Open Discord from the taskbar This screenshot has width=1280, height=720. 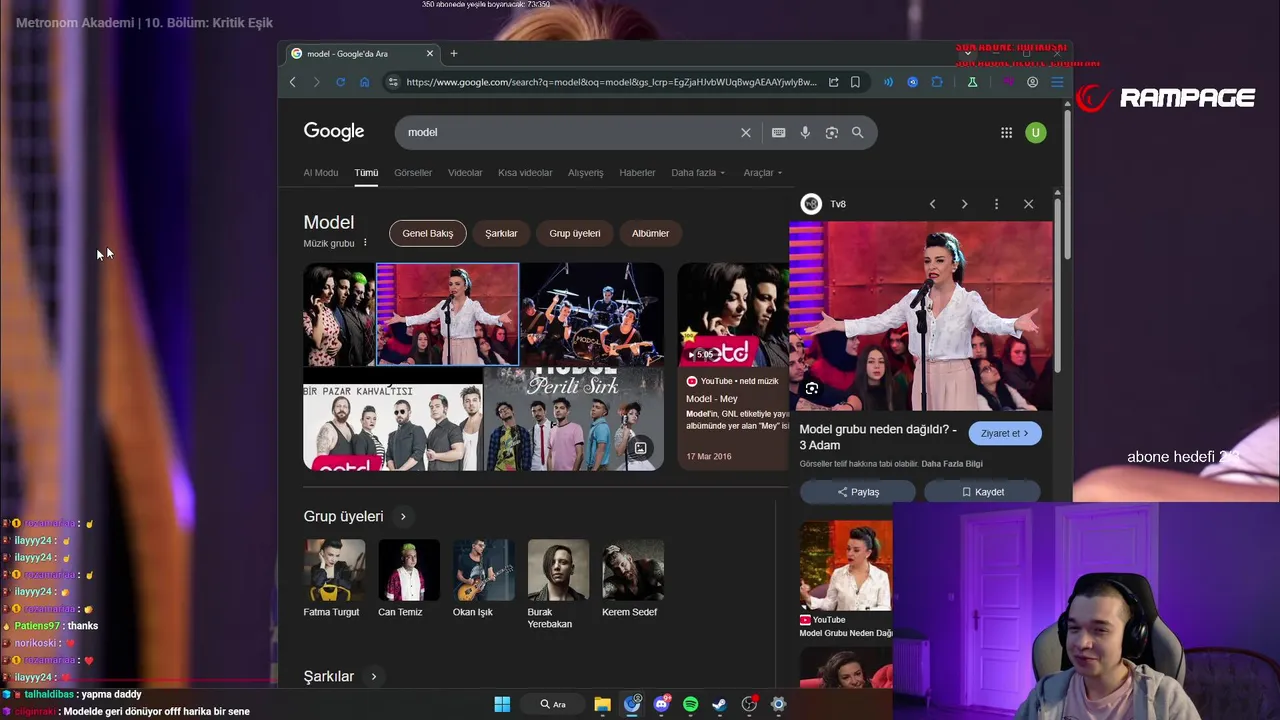click(x=661, y=704)
